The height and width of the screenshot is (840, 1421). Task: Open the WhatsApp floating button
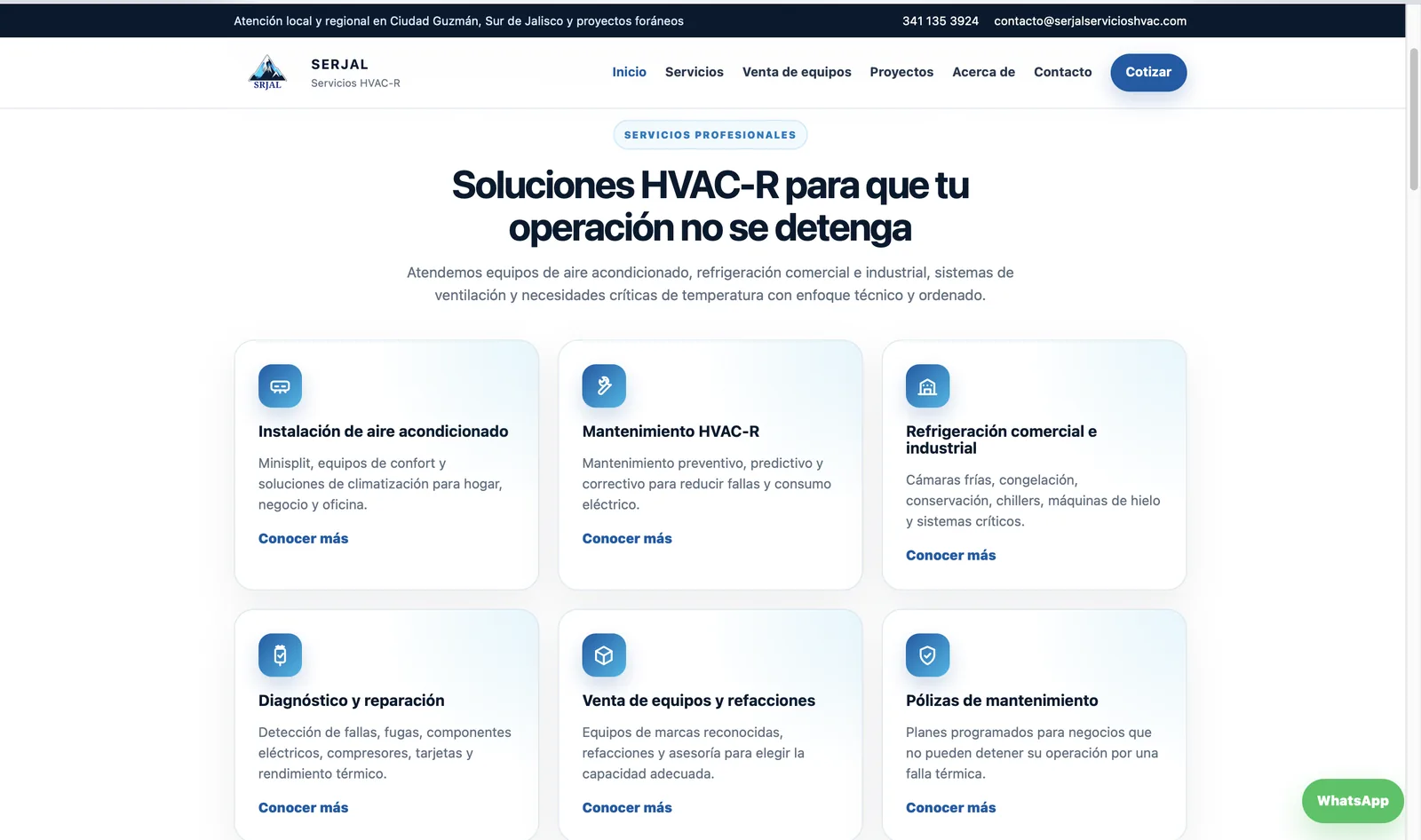(x=1353, y=801)
